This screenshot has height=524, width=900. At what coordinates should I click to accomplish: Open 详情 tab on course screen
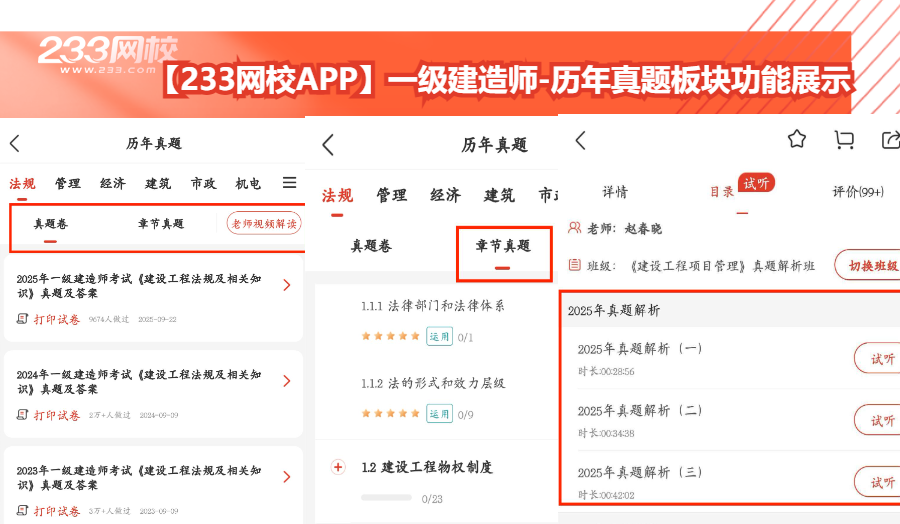pyautogui.click(x=615, y=192)
